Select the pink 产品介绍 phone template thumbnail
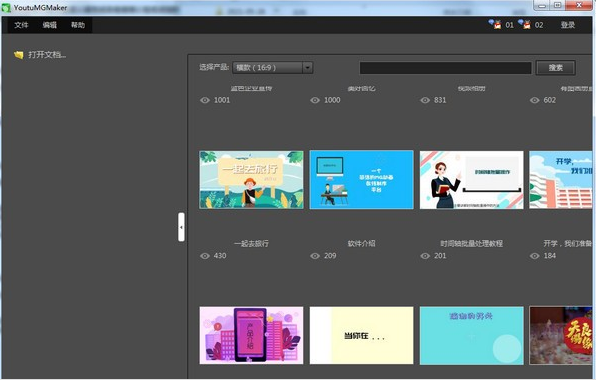 pos(251,336)
